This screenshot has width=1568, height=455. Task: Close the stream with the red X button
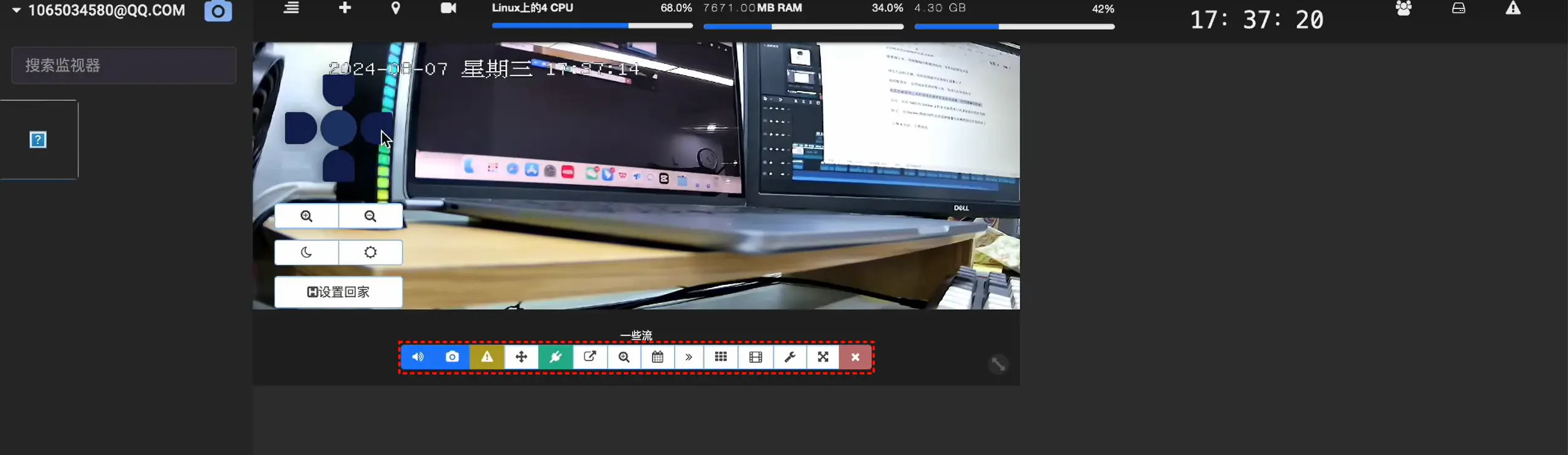click(x=855, y=357)
